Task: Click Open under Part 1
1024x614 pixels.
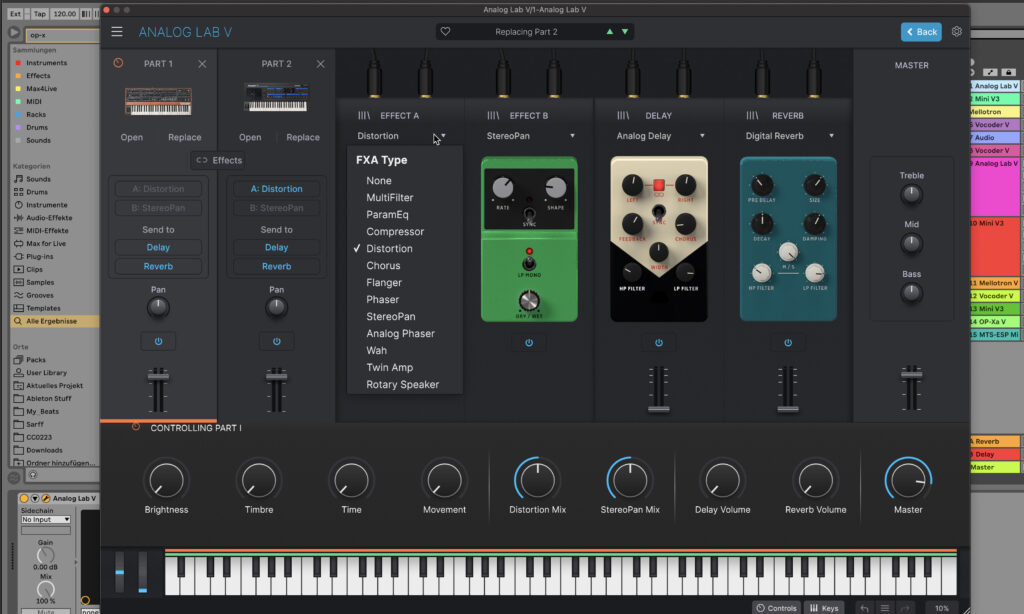Action: click(131, 137)
